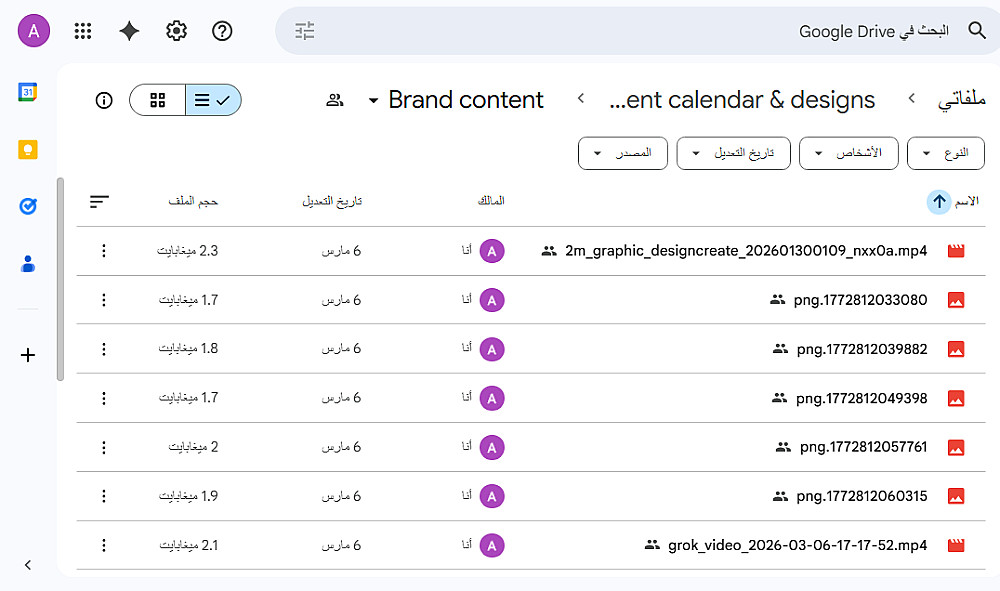Image resolution: width=1000 pixels, height=591 pixels.
Task: Switch to list layout view
Action: pyautogui.click(x=212, y=100)
